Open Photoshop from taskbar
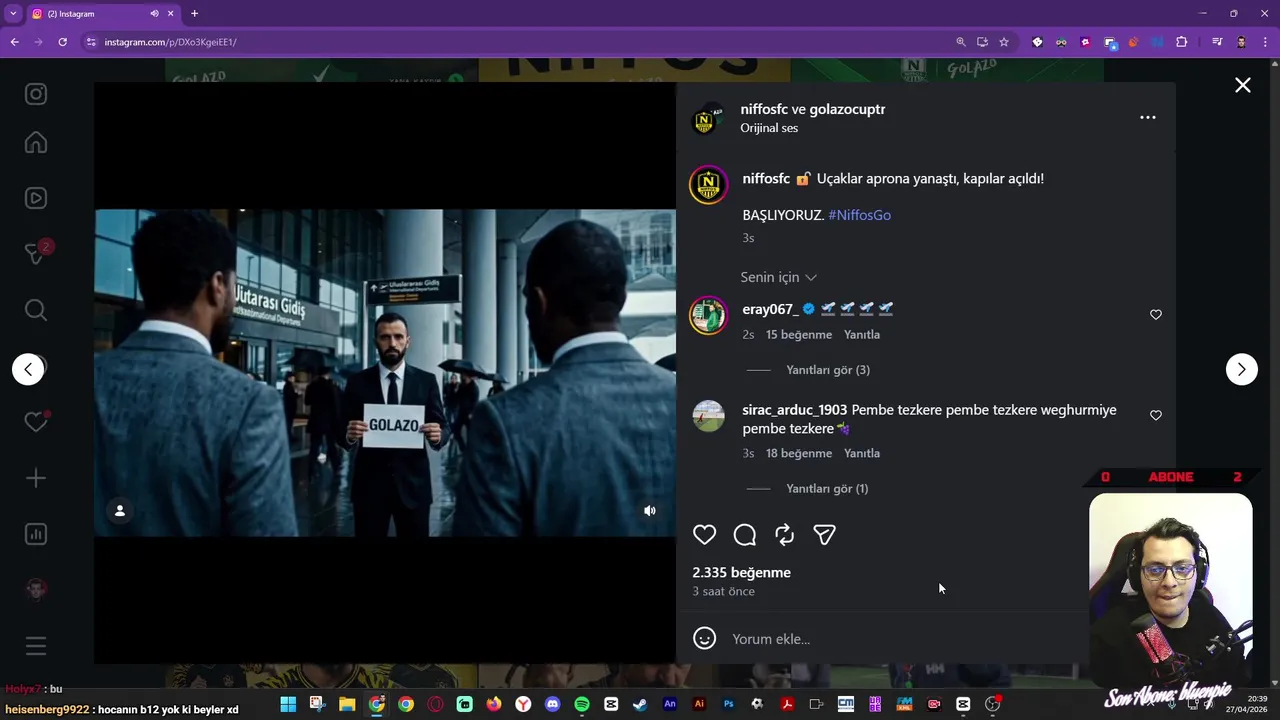This screenshot has width=1280, height=720. 729,704
